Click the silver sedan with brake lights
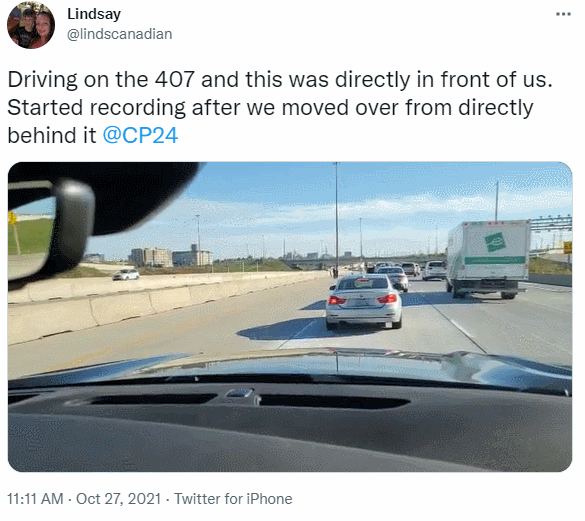The width and height of the screenshot is (585, 521). click(x=364, y=302)
